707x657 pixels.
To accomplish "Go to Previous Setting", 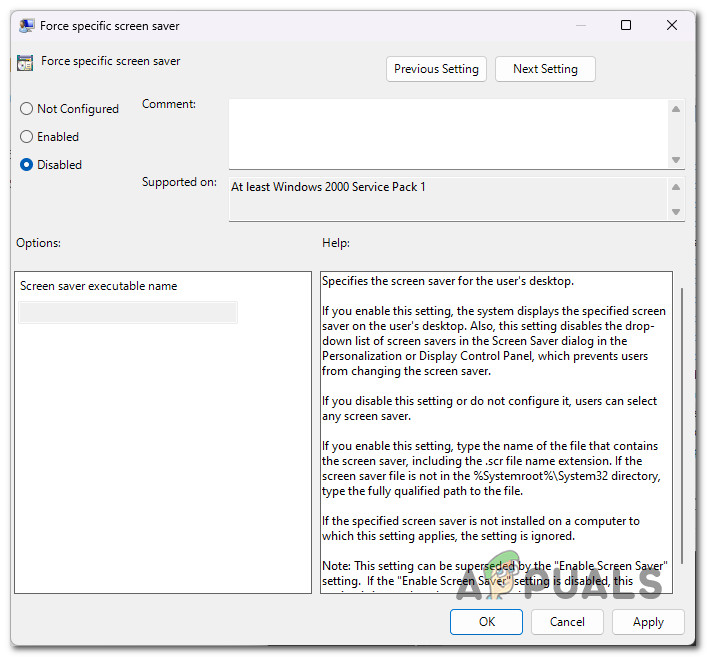I will pos(436,69).
